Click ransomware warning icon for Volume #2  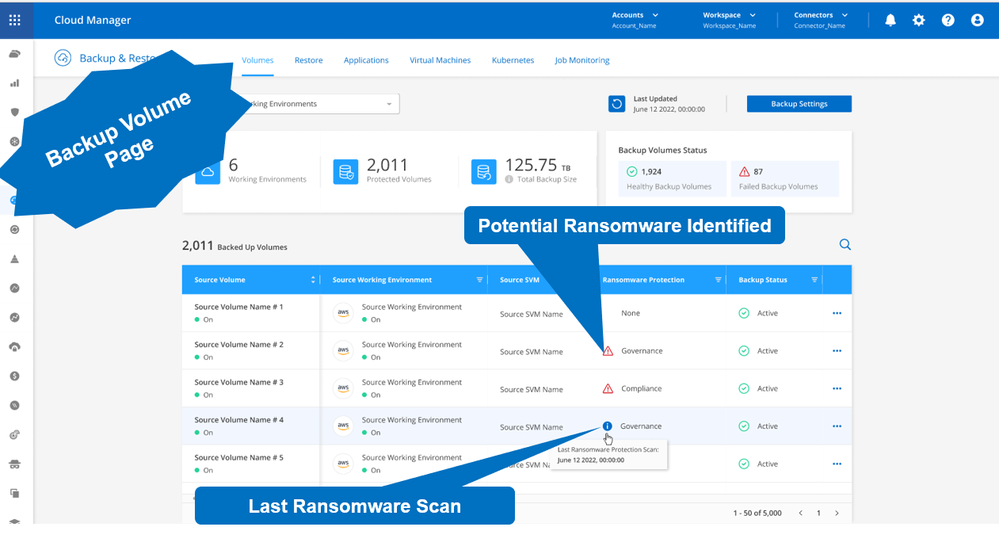[x=607, y=351]
